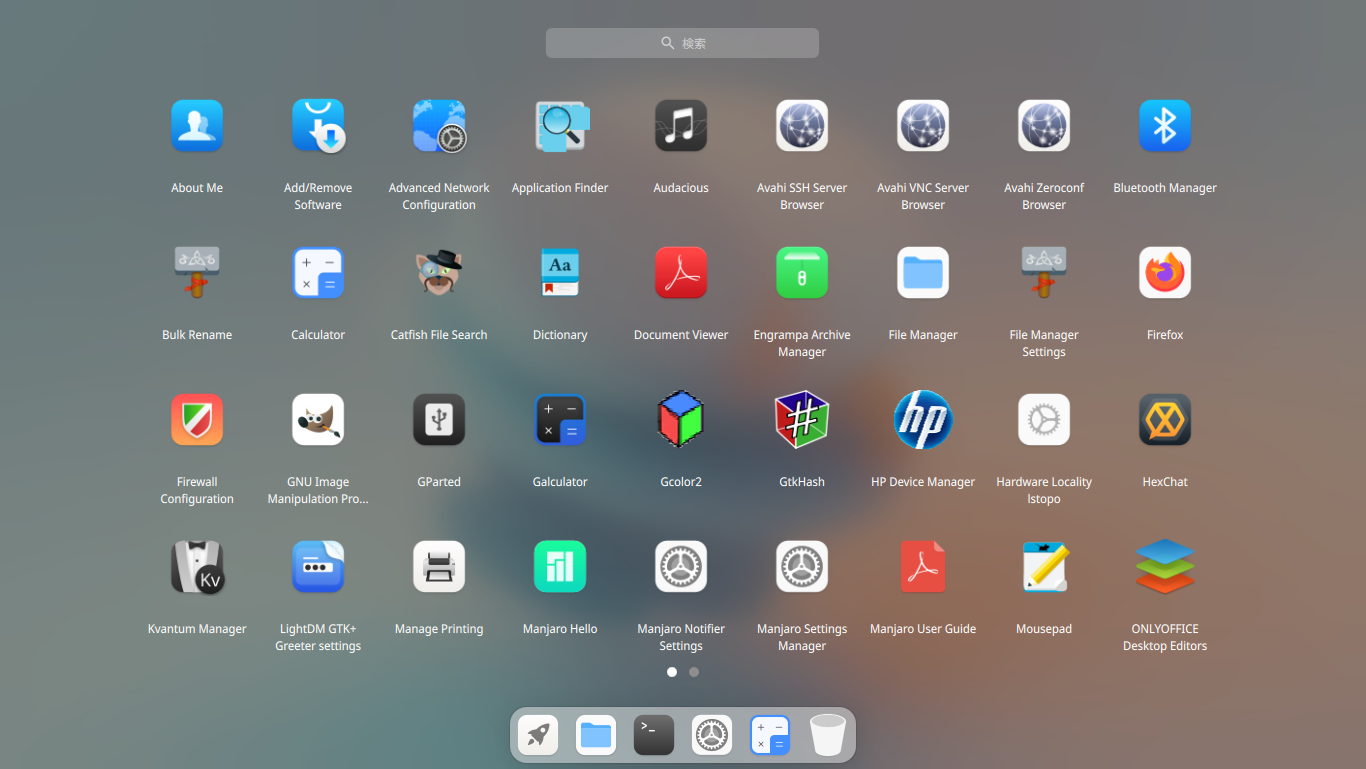Open File Manager in the app grid
The width and height of the screenshot is (1366, 769).
point(923,273)
